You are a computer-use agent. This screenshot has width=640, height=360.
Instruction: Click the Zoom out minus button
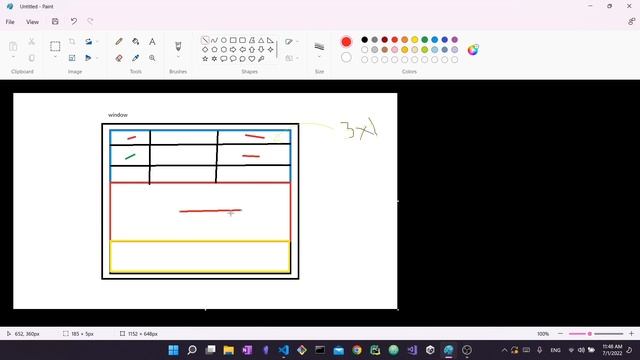pos(560,334)
